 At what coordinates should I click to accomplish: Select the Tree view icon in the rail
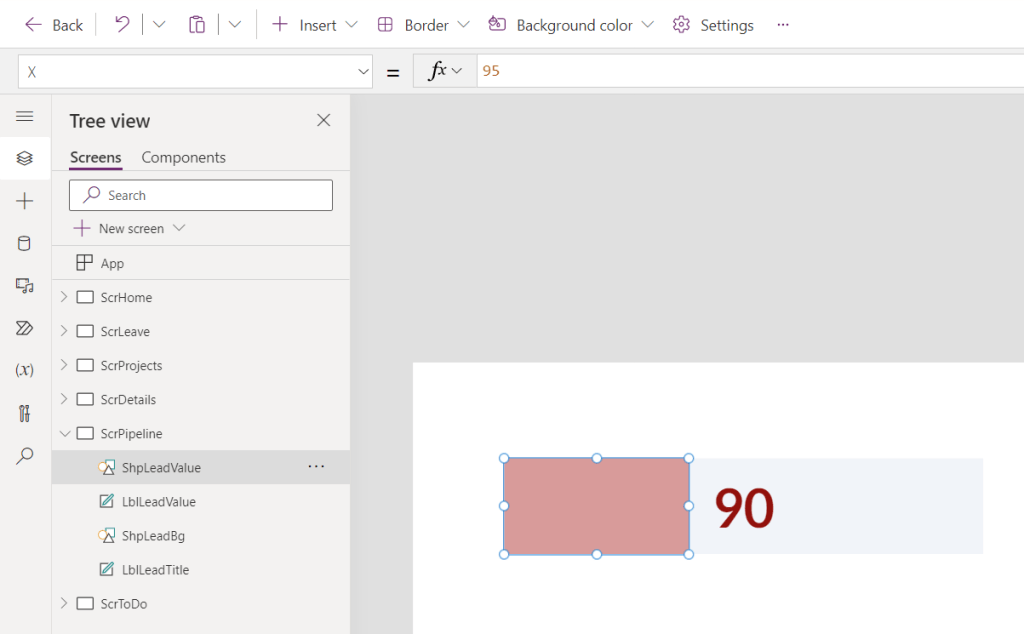tap(25, 157)
